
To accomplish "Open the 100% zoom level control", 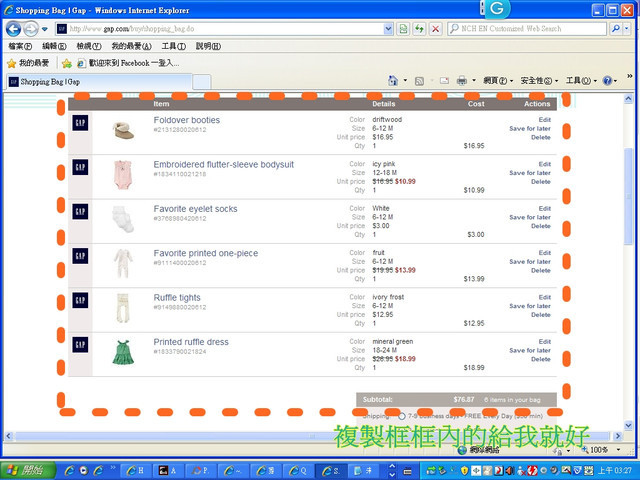I will (600, 450).
